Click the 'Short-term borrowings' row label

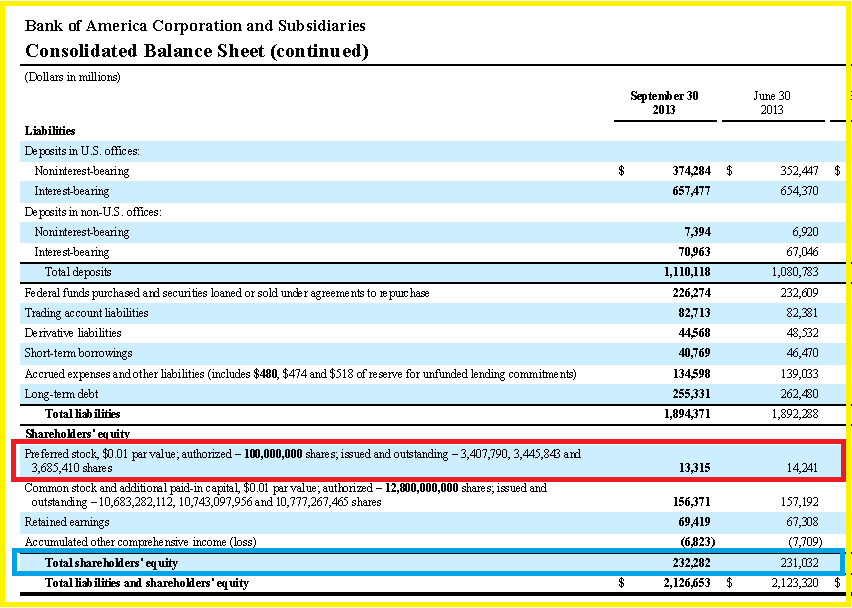point(78,353)
